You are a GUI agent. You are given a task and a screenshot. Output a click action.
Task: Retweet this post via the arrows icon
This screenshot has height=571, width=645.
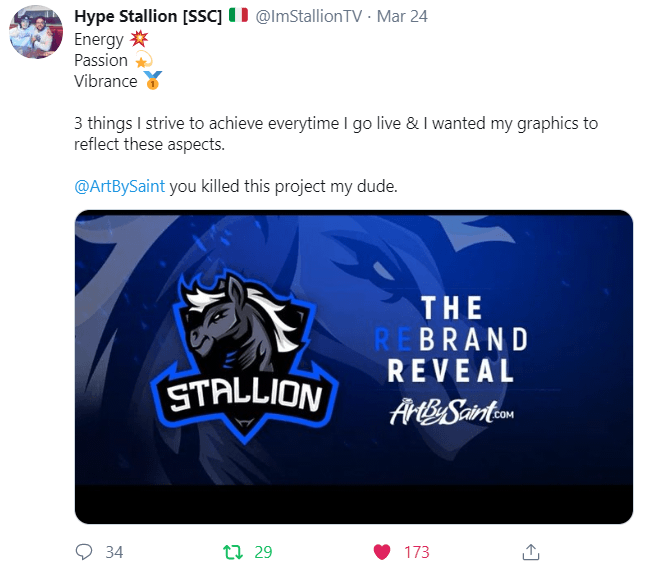tap(233, 552)
